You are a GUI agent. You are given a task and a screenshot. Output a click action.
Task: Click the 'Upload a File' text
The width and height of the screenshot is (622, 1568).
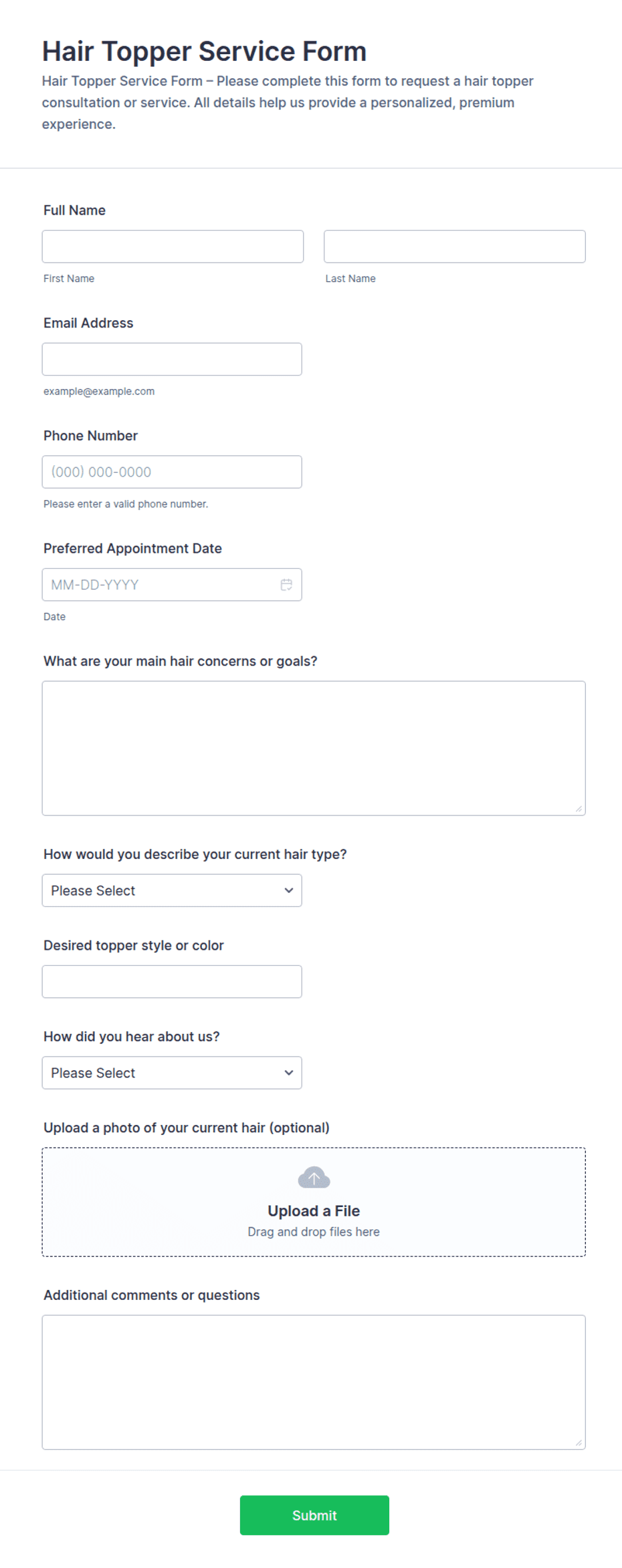(314, 1211)
